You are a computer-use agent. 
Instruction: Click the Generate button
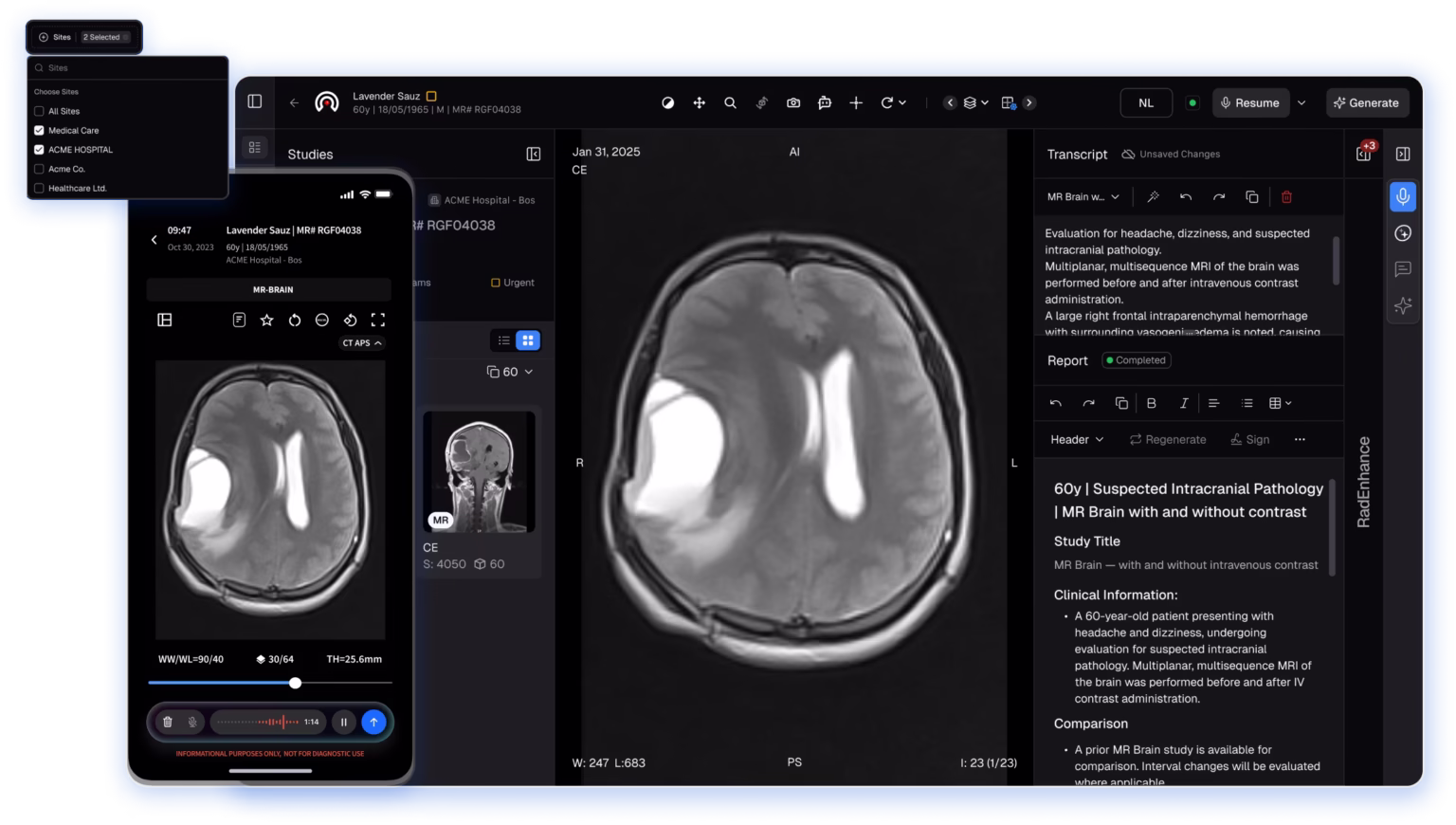1367,103
